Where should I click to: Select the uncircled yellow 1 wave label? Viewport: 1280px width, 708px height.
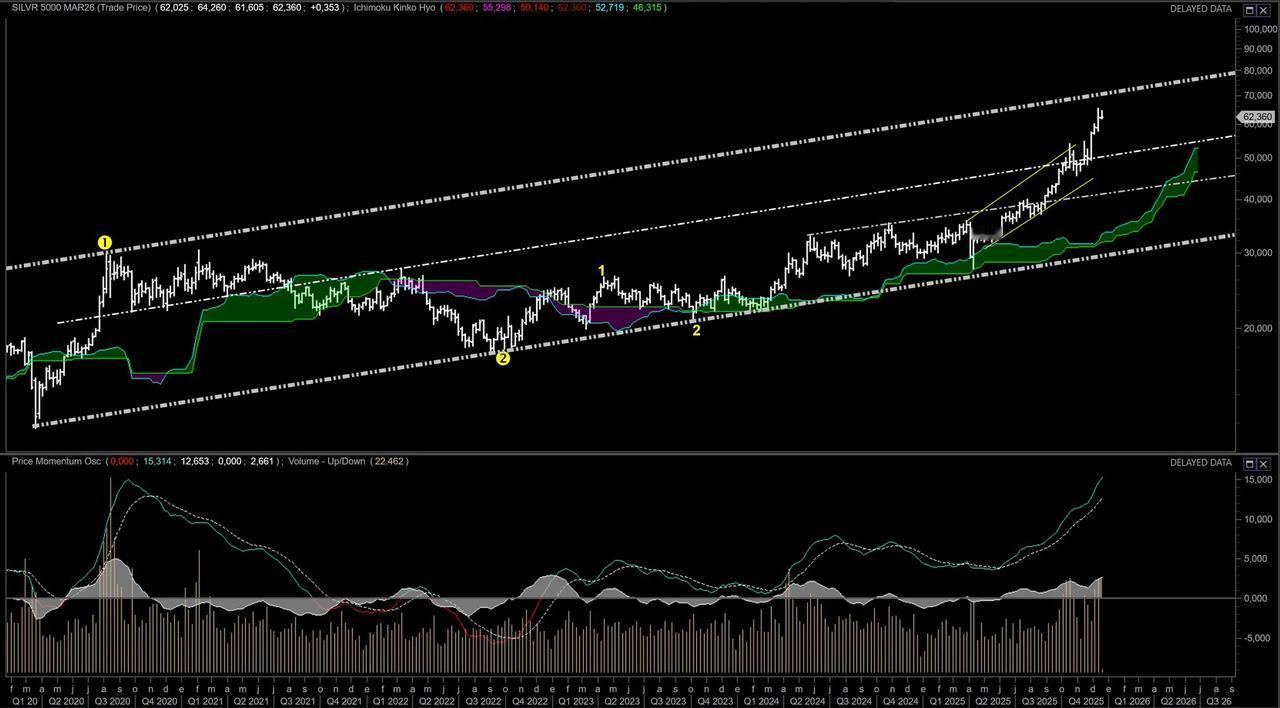pyautogui.click(x=602, y=271)
